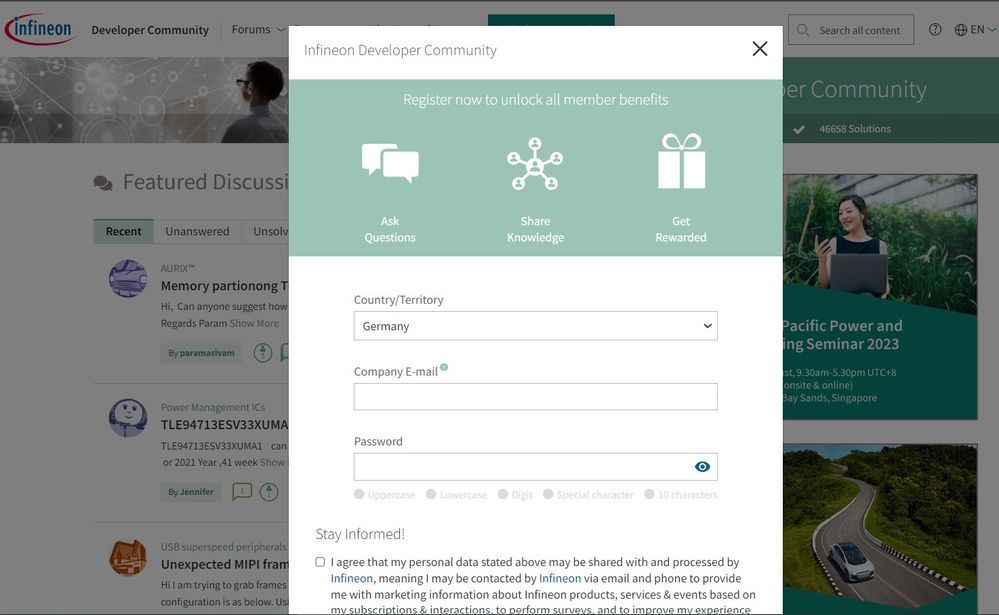This screenshot has width=999, height=615.
Task: Click the Get Rewarded gift icon
Action: [x=681, y=161]
